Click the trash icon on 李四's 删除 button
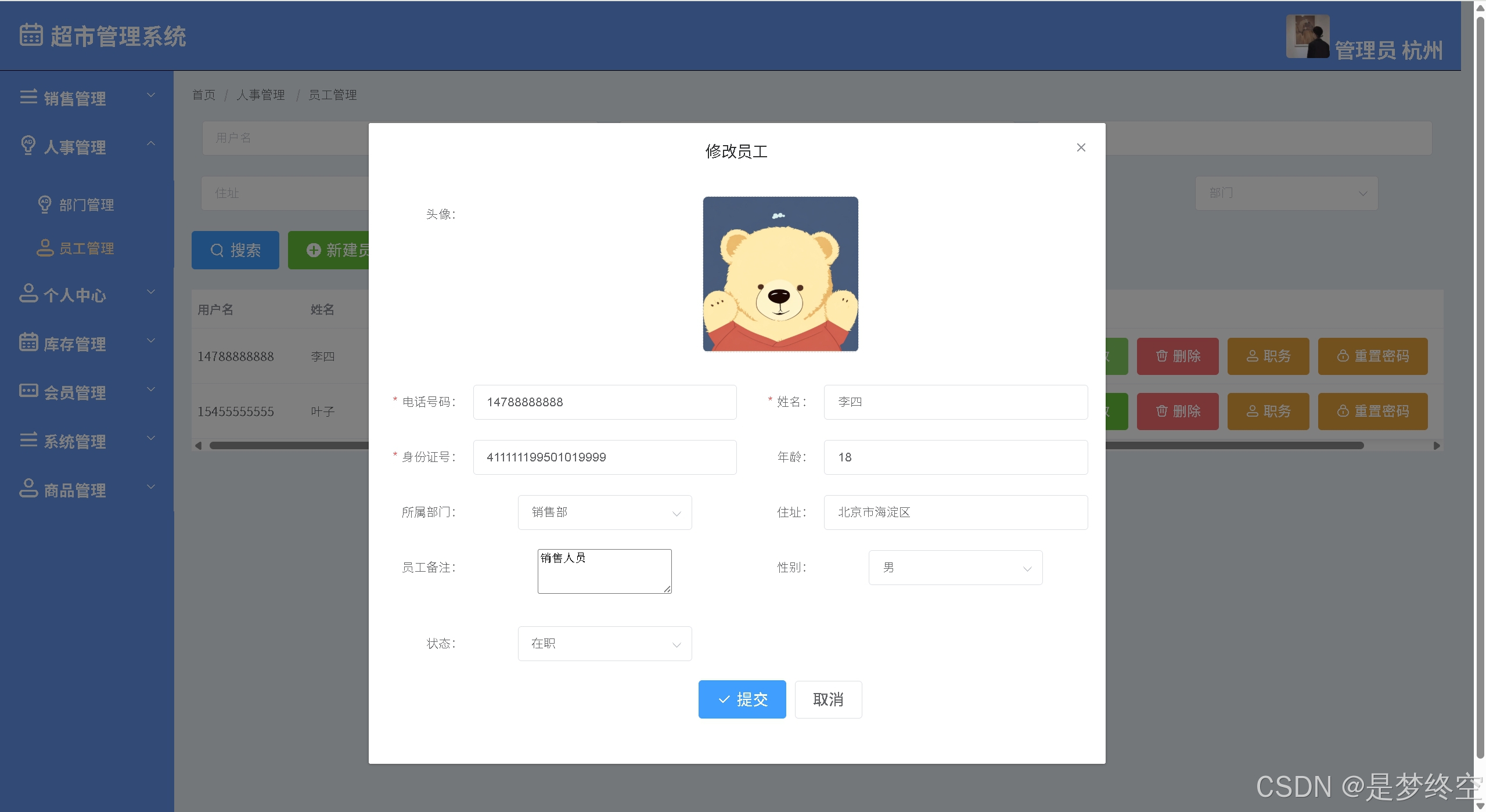Viewport: 1486px width, 812px height. tap(1161, 356)
